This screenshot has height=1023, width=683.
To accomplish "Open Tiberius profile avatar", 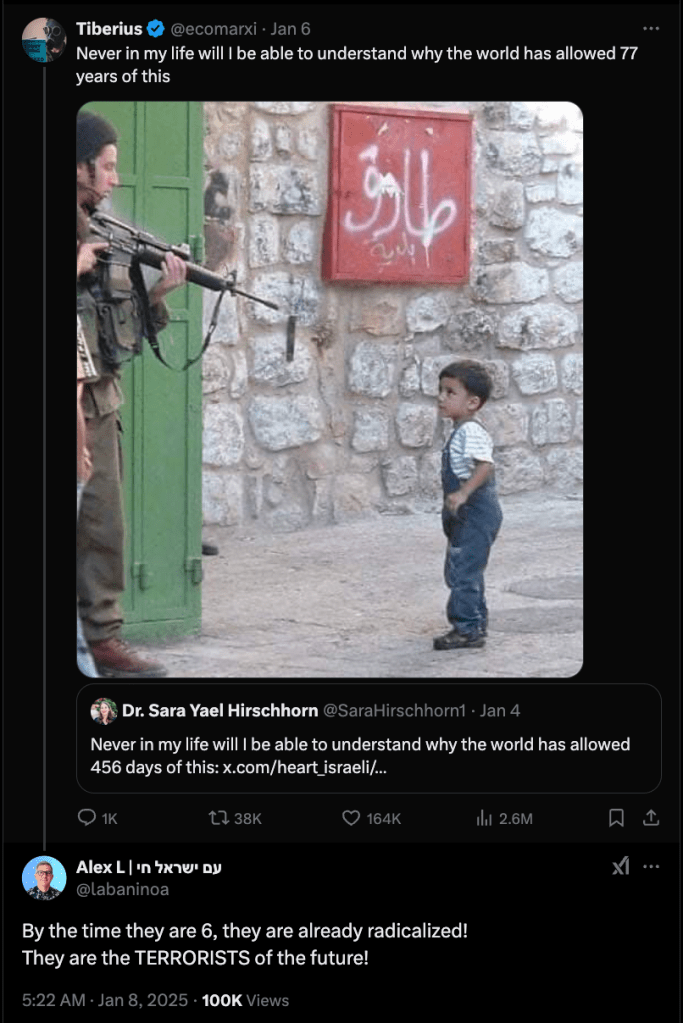I will pos(44,40).
